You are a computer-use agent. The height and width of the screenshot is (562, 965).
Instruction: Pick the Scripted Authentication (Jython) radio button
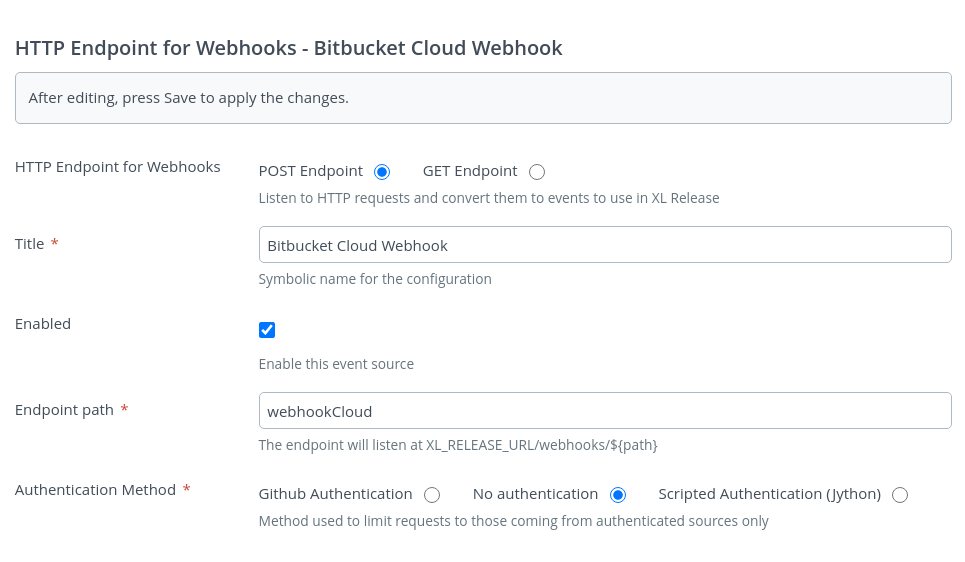900,495
